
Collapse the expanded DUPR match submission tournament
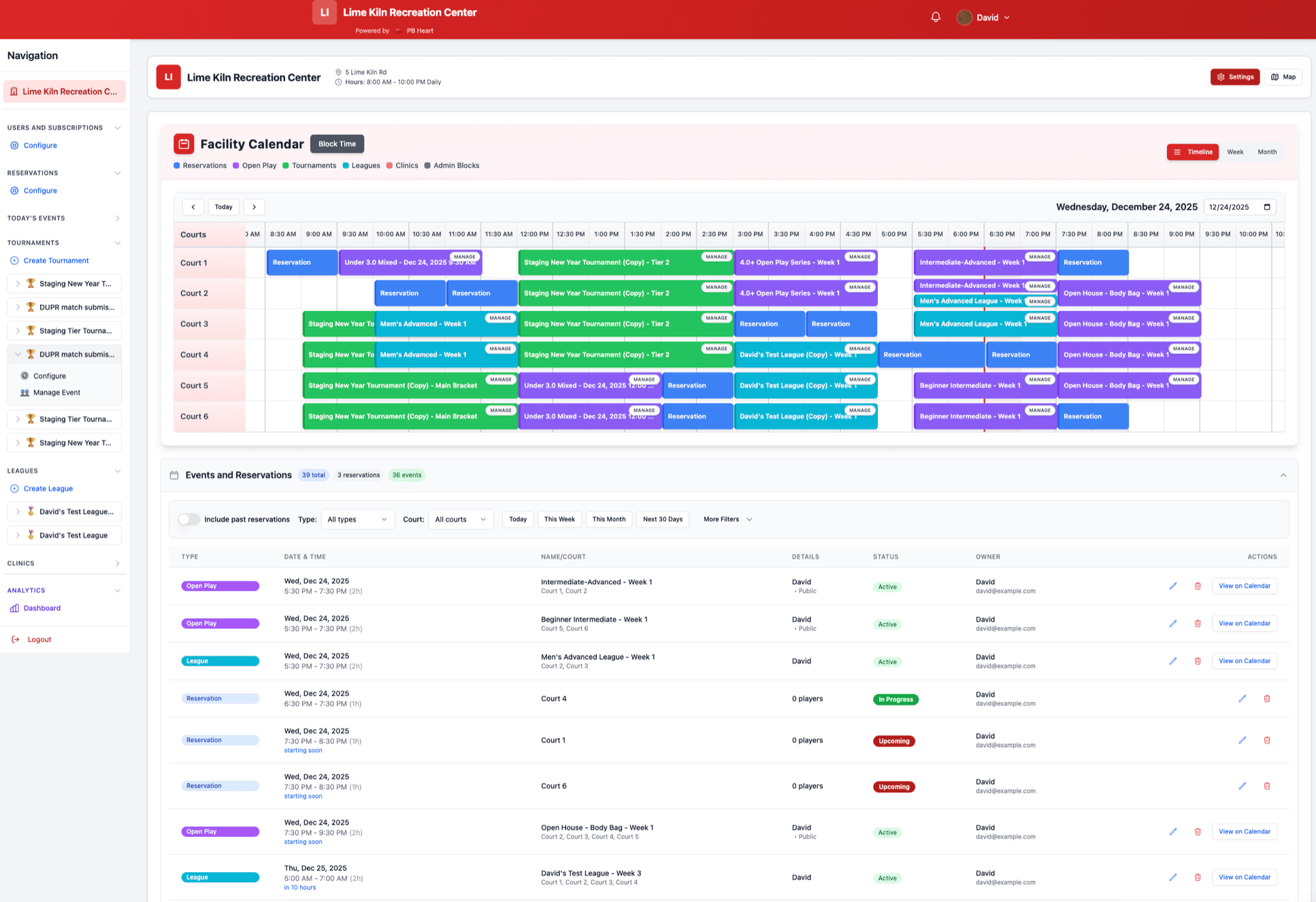point(17,354)
